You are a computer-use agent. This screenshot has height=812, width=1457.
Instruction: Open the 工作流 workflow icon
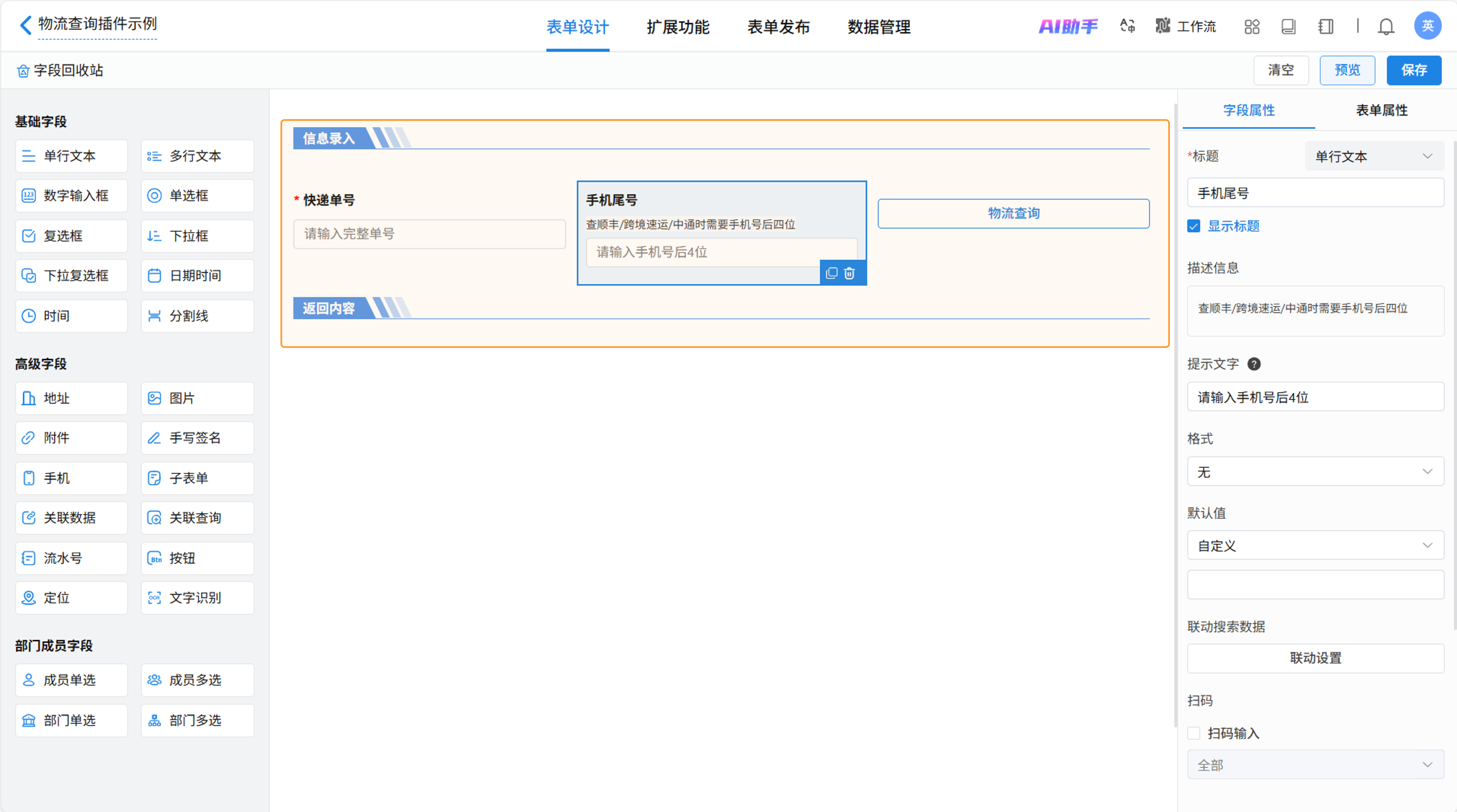[1185, 26]
